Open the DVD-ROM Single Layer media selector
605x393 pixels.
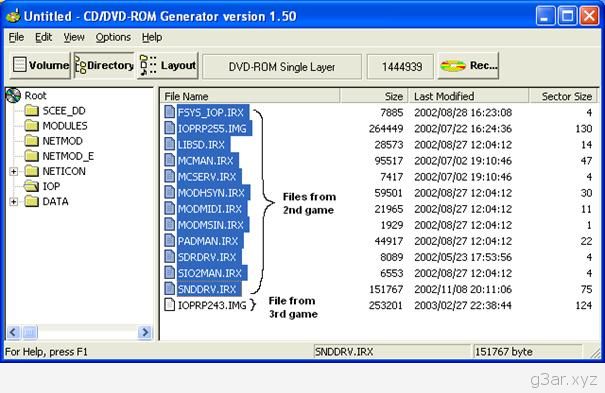click(x=282, y=67)
